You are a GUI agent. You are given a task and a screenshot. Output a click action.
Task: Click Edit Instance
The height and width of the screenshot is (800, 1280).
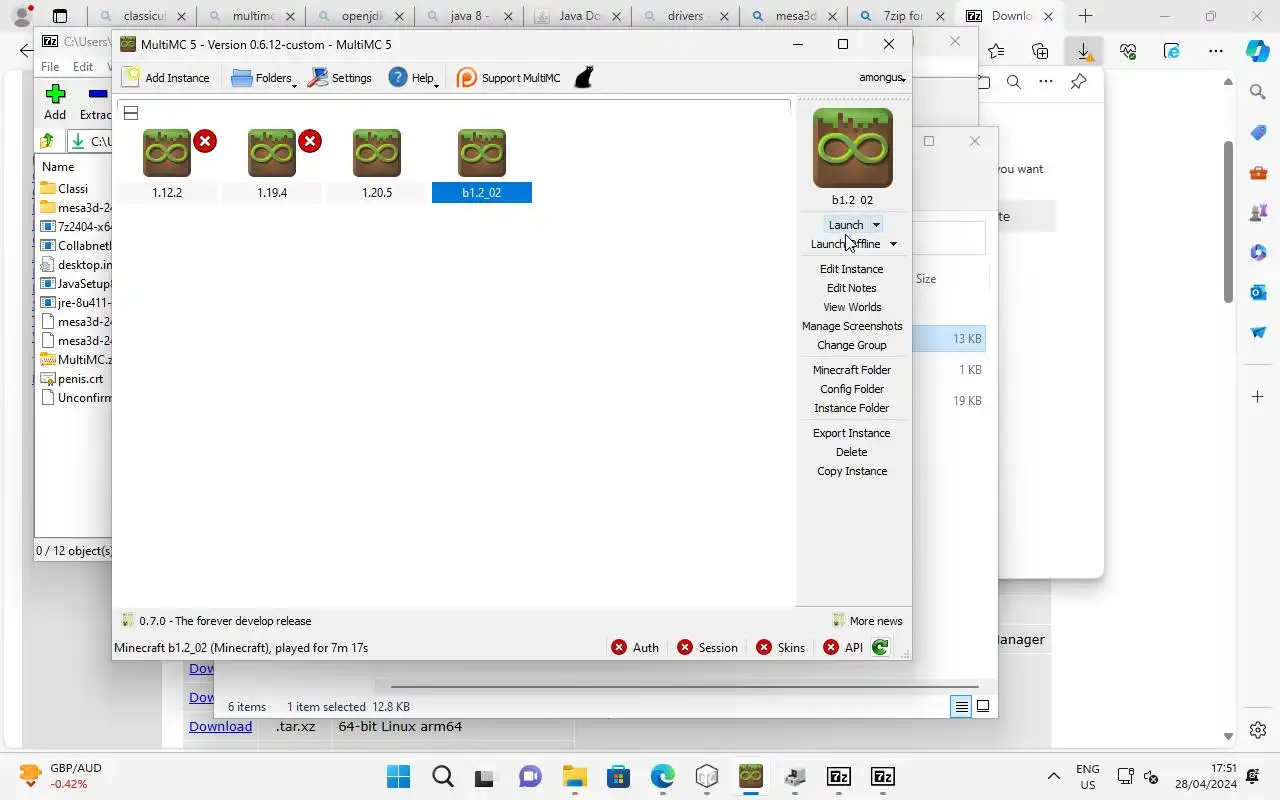click(x=852, y=269)
